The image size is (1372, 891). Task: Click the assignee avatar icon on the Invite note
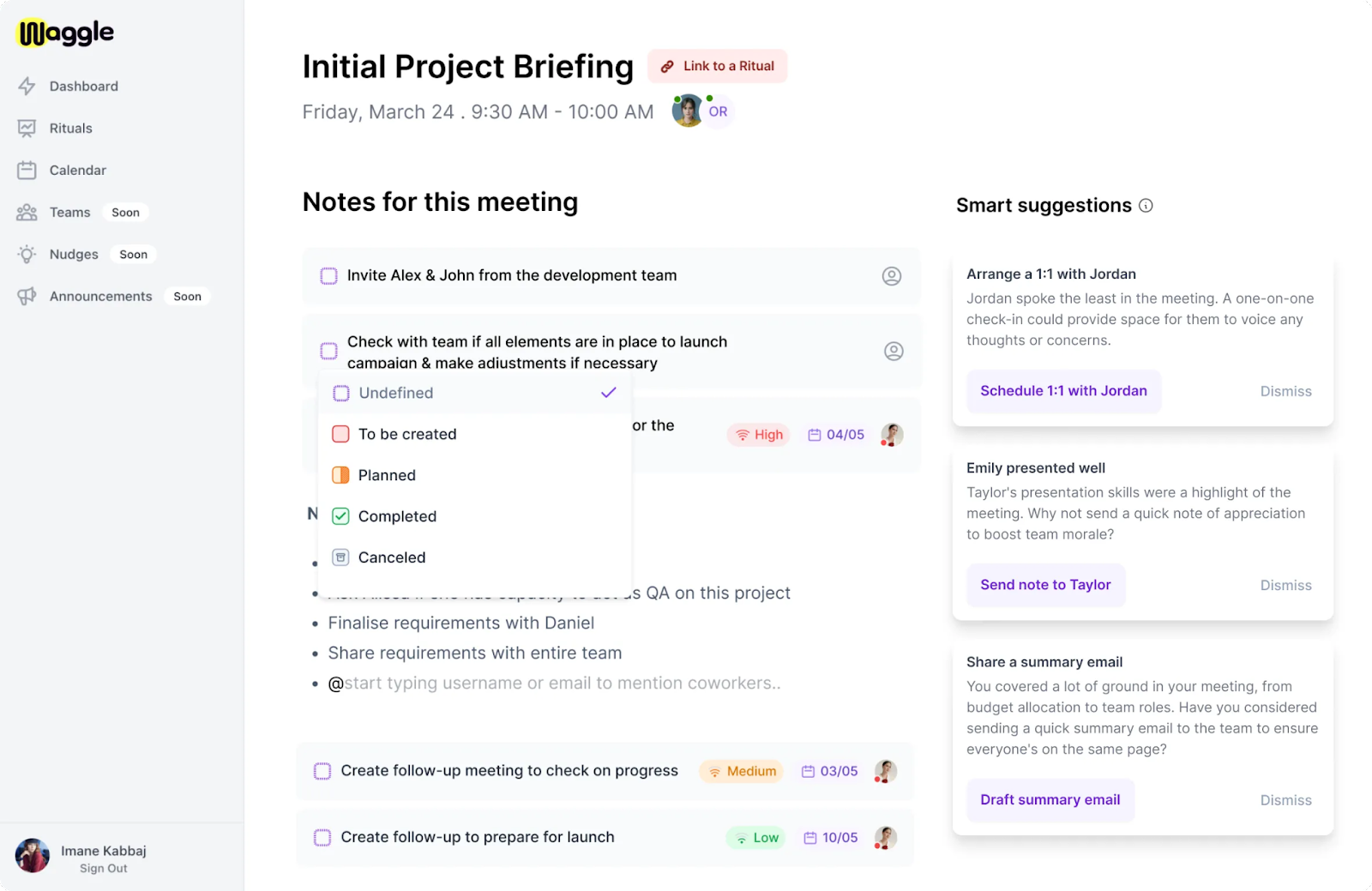coord(892,276)
